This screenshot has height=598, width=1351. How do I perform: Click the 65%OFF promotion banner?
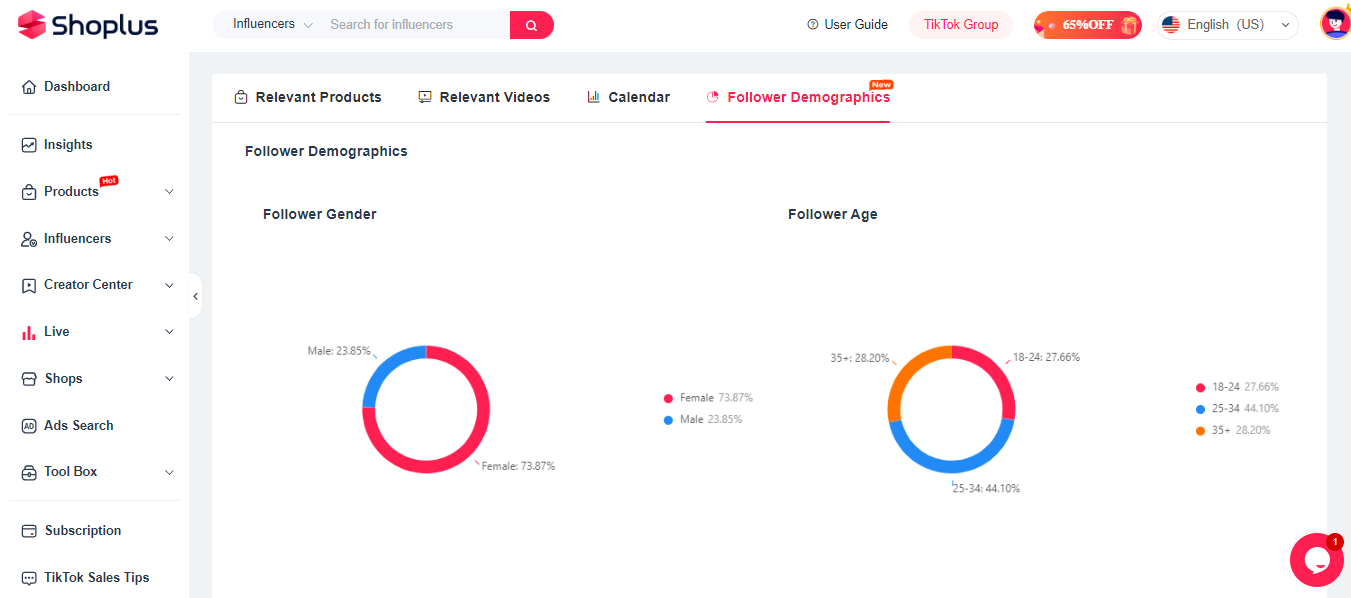click(1088, 25)
